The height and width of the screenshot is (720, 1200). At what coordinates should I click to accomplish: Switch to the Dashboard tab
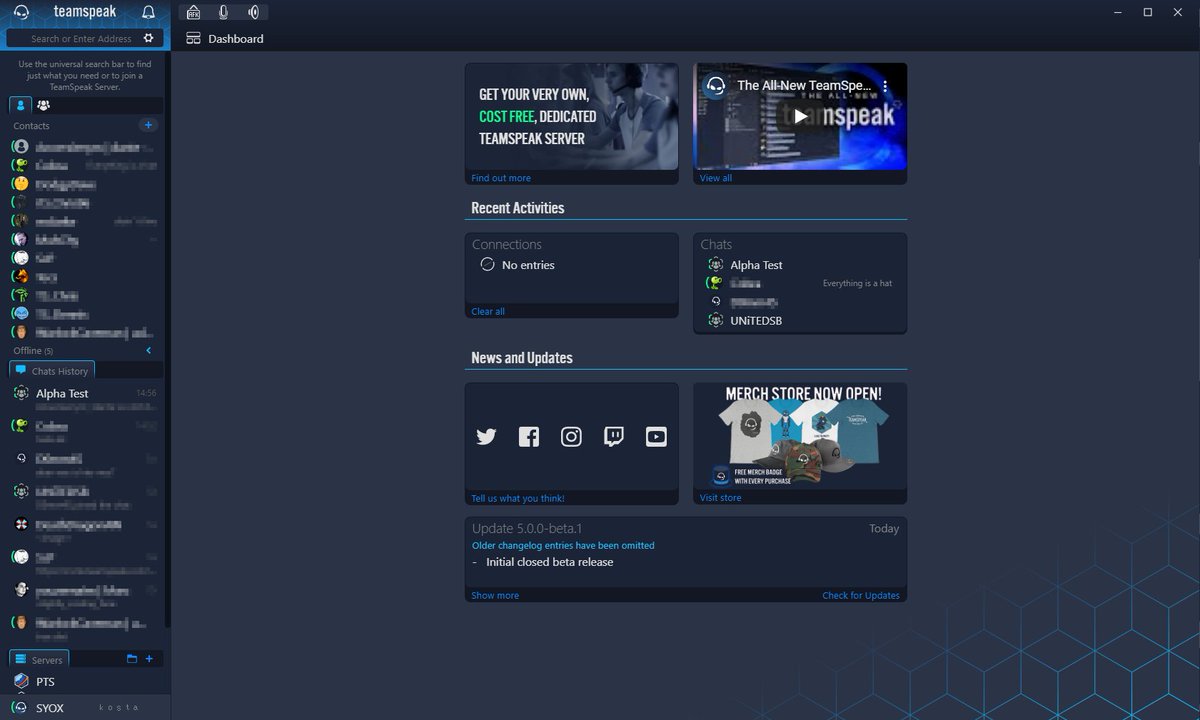click(x=226, y=38)
